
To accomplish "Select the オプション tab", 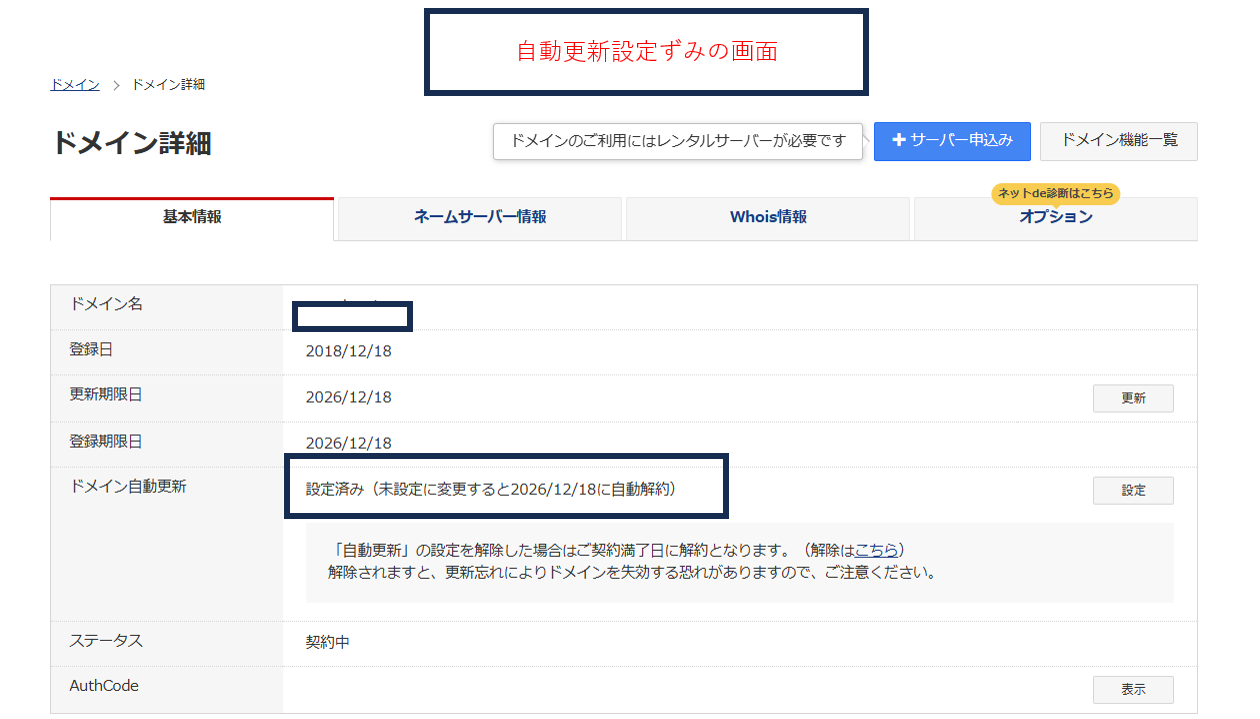I will point(1055,218).
